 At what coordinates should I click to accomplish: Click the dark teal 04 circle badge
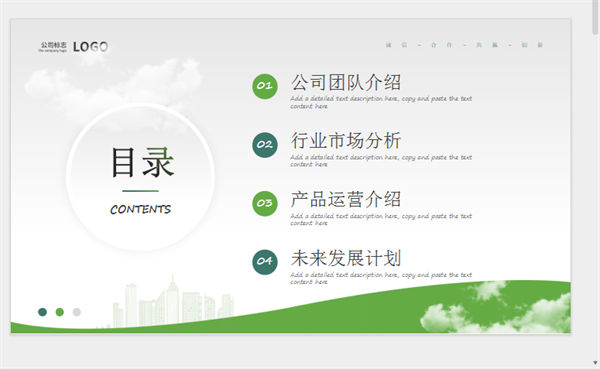[x=265, y=262]
